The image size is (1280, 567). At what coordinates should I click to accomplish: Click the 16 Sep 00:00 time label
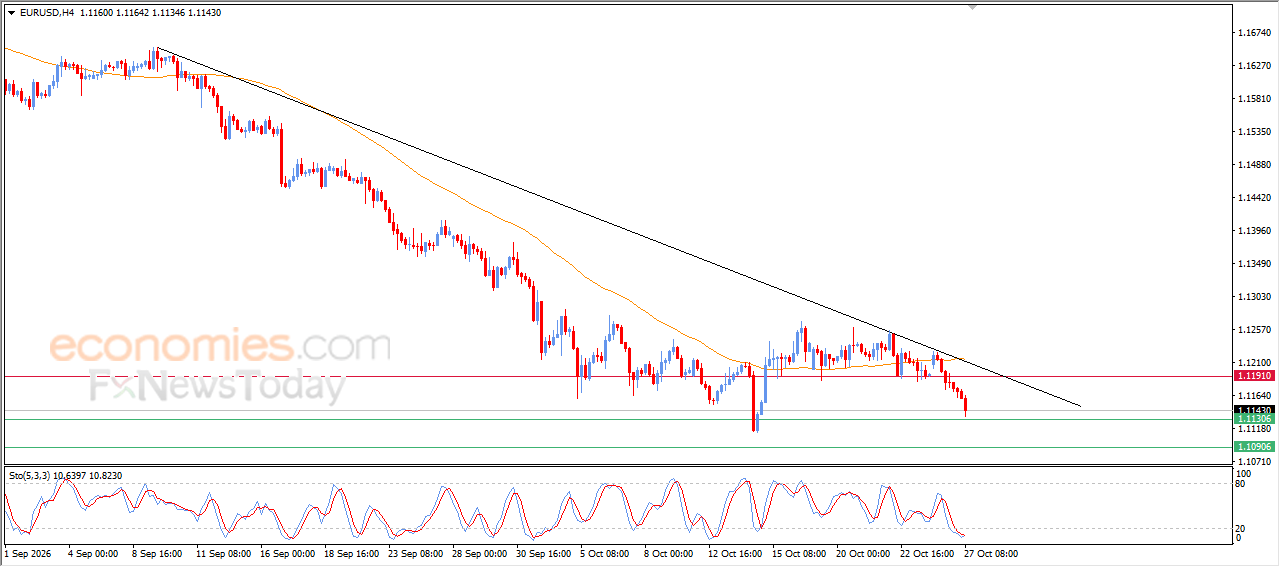click(x=287, y=553)
